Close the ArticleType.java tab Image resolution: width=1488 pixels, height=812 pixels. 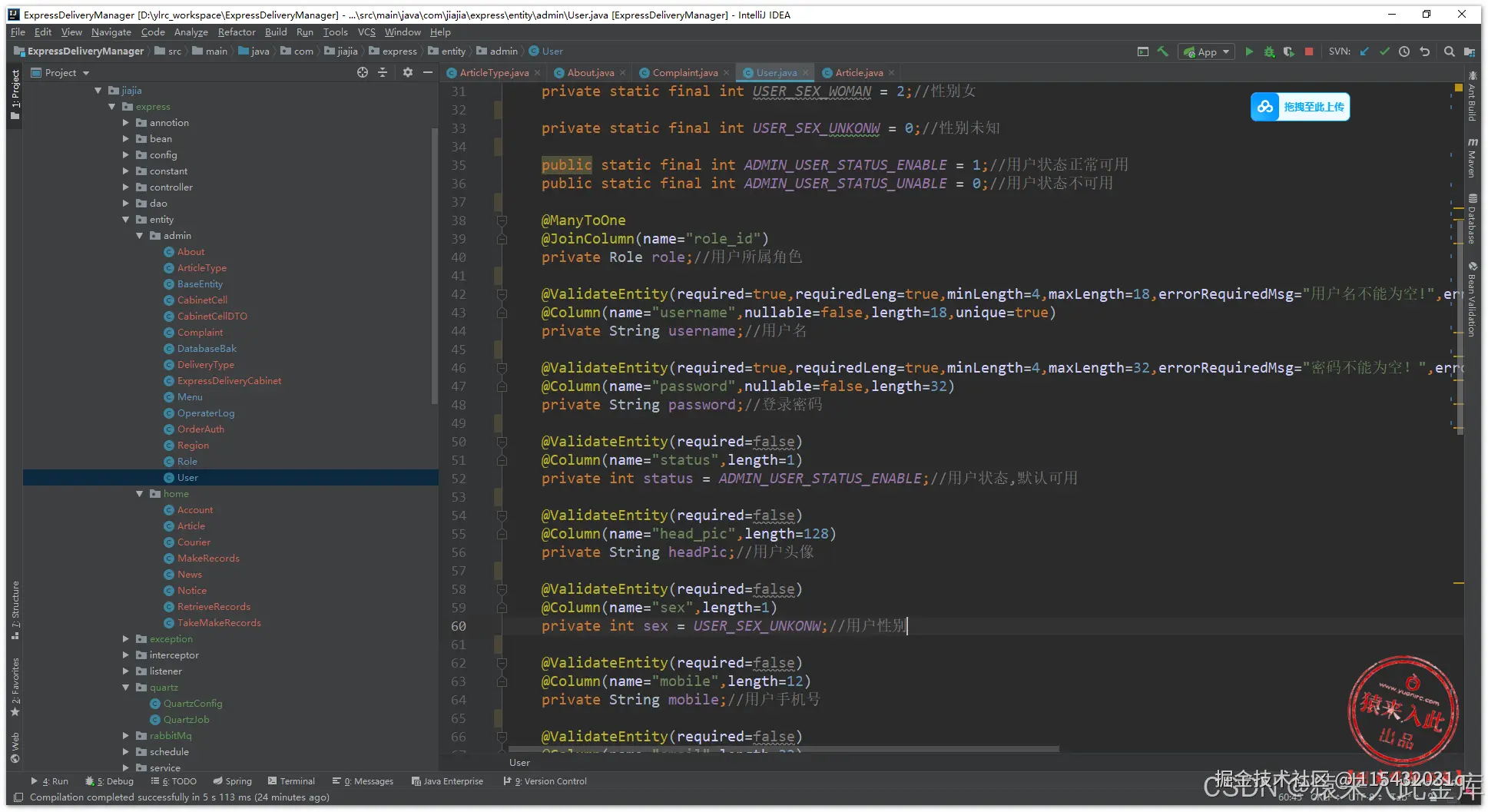tap(537, 73)
